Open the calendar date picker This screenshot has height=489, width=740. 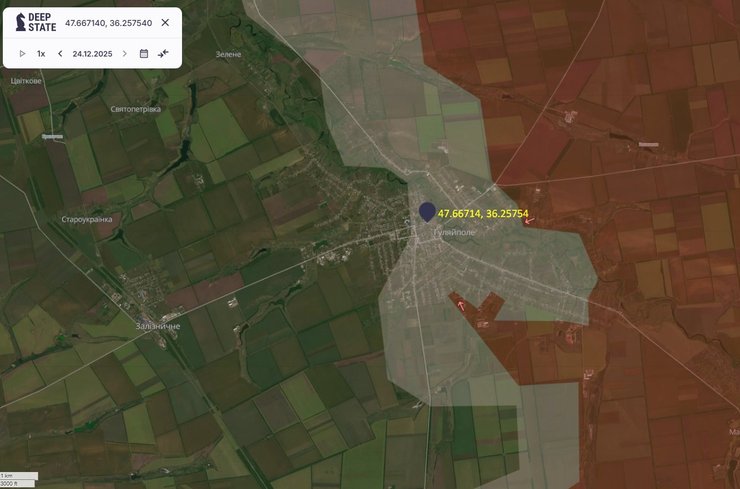[x=144, y=53]
